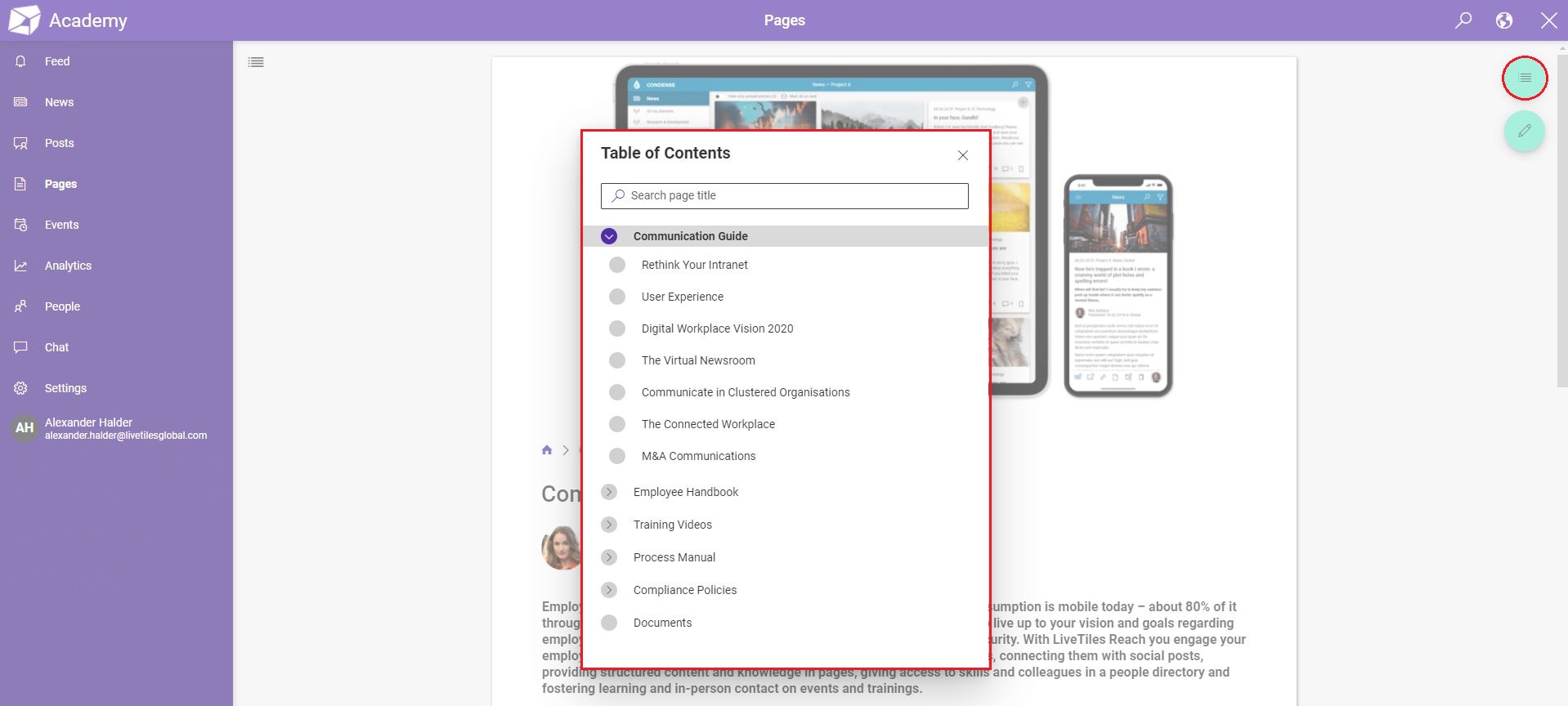The image size is (1568, 706).
Task: Expand the Process Manual section
Action: [x=609, y=557]
